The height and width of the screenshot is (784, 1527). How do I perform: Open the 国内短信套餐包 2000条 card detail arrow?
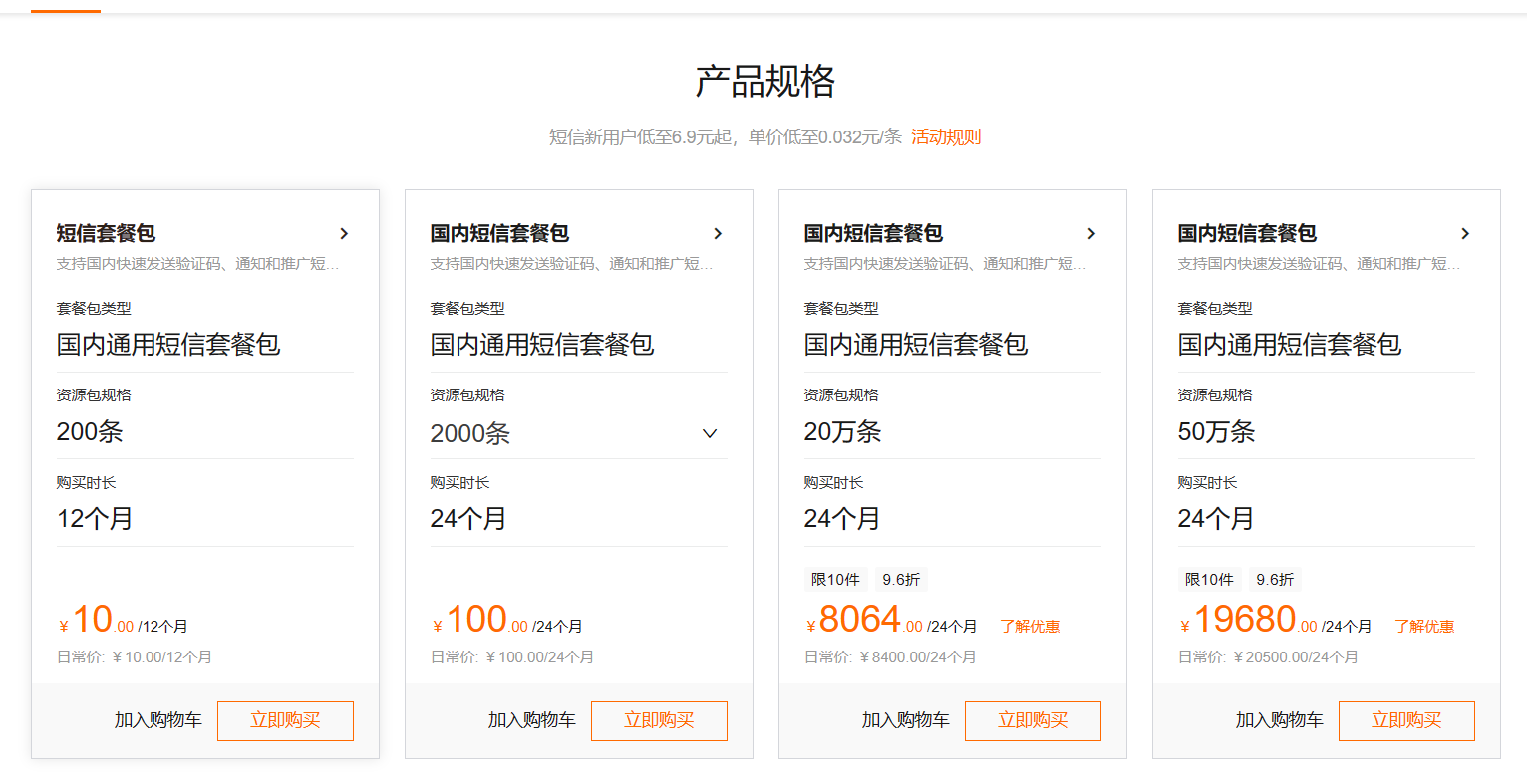tap(718, 233)
